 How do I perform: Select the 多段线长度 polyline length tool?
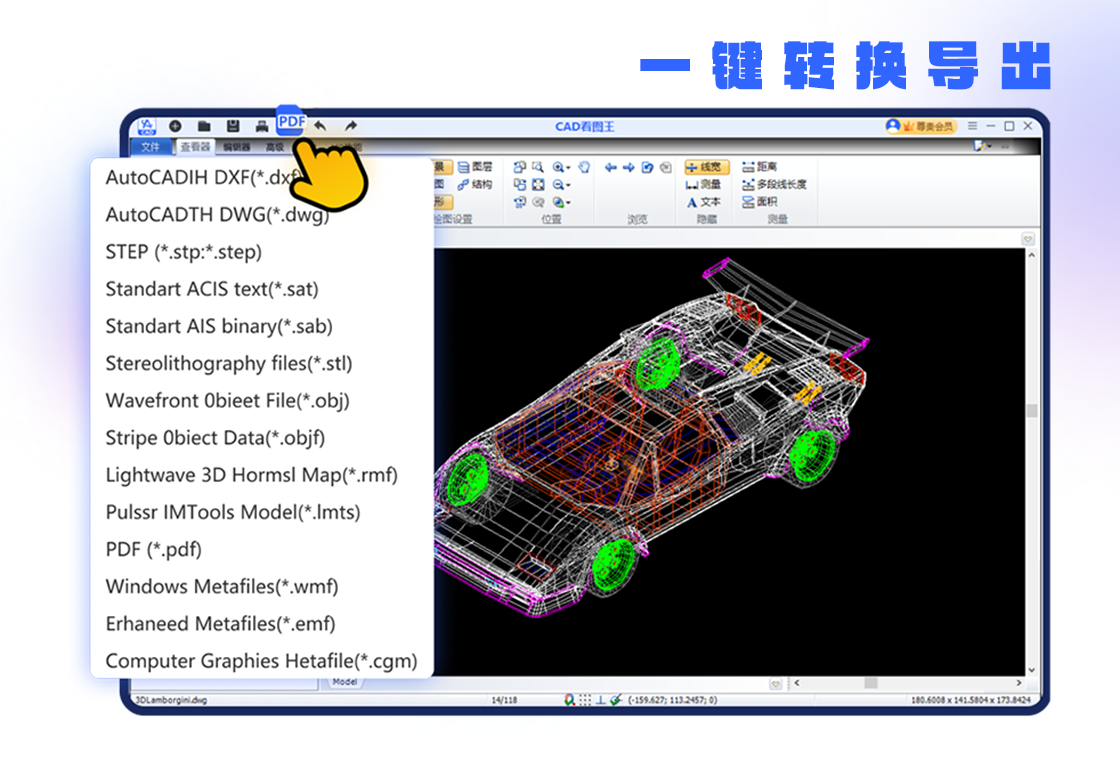[x=774, y=184]
